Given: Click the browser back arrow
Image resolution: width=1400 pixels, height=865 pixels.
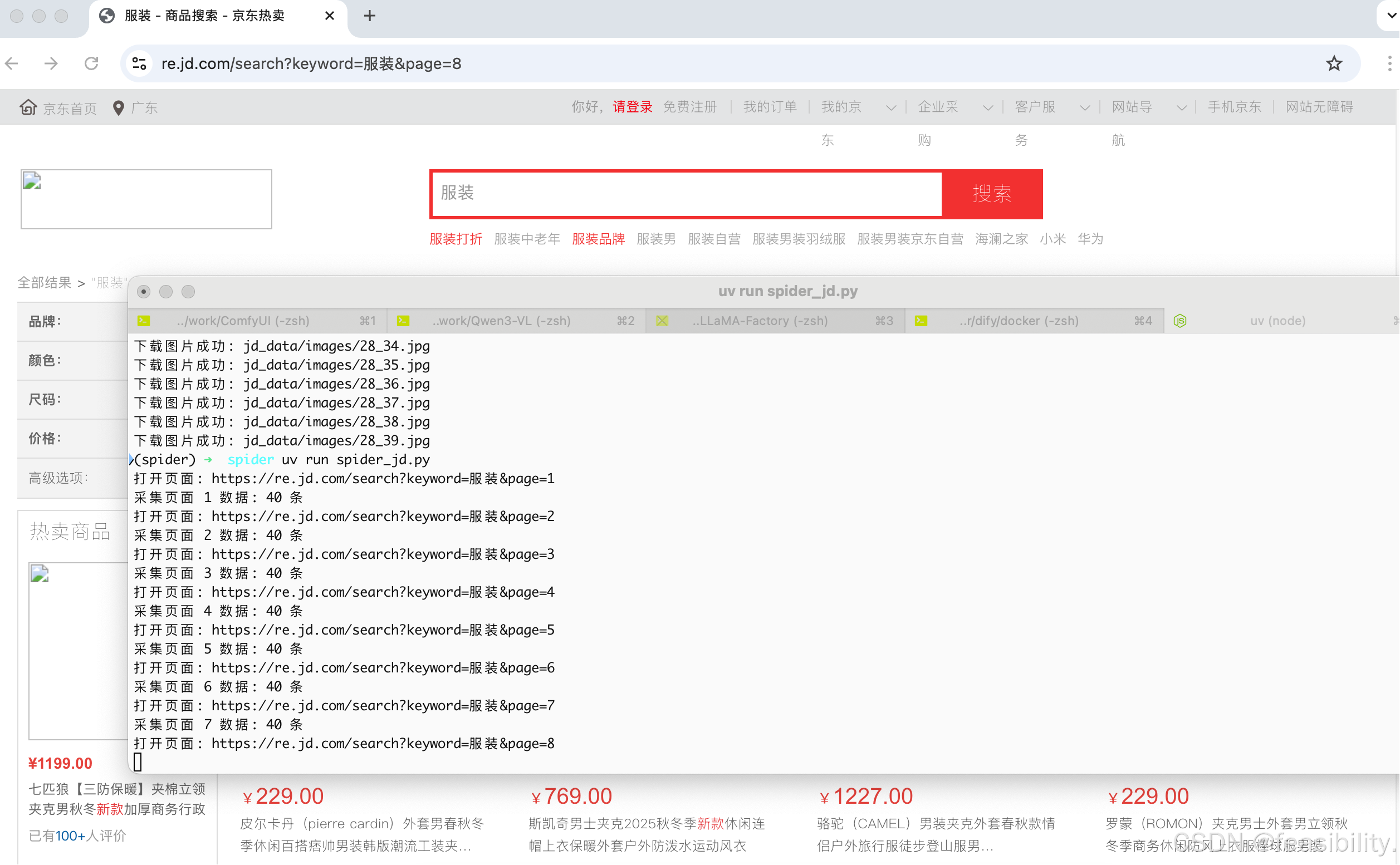Looking at the screenshot, I should tap(13, 63).
